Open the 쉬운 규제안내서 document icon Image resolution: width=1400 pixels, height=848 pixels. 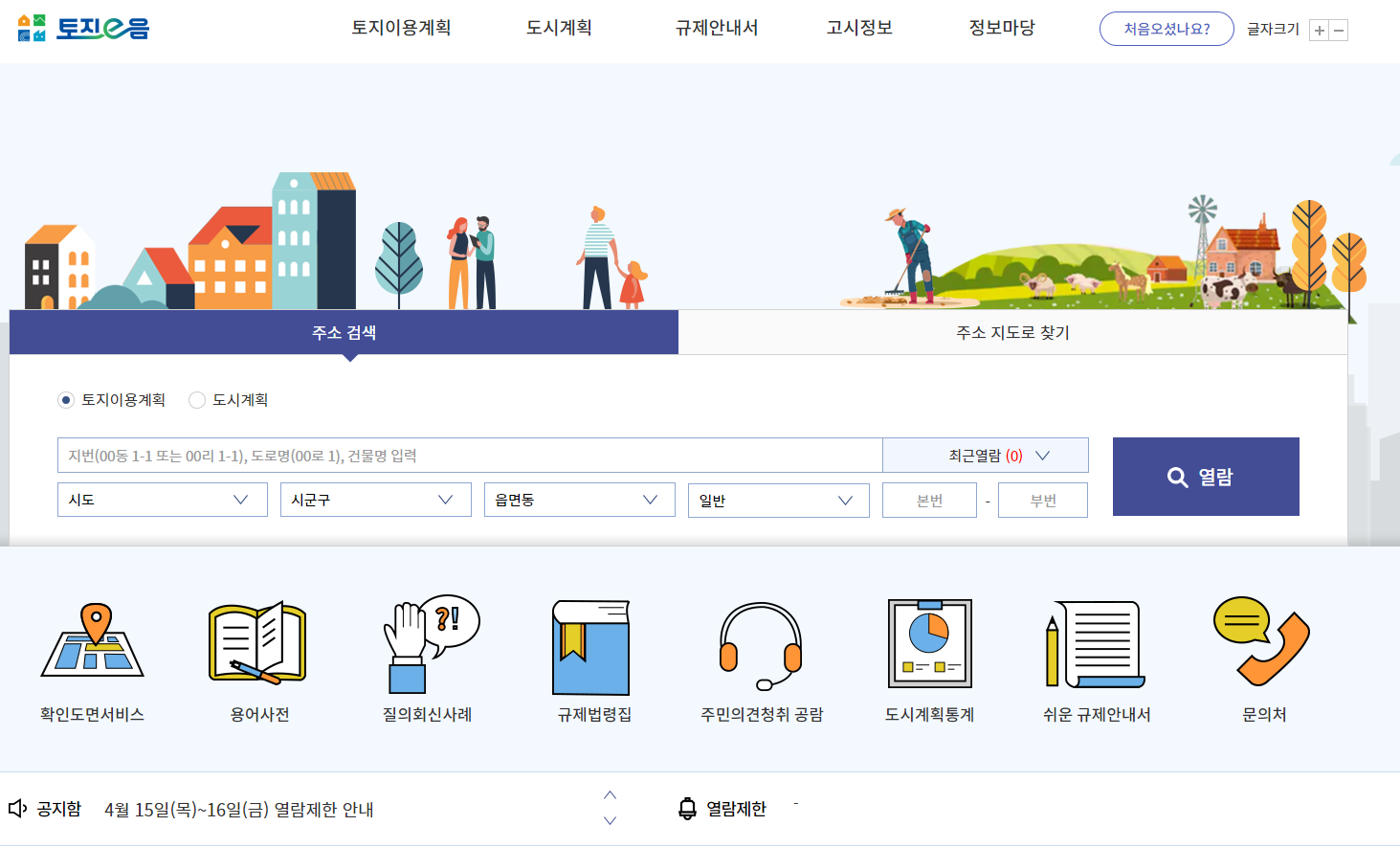[1095, 644]
